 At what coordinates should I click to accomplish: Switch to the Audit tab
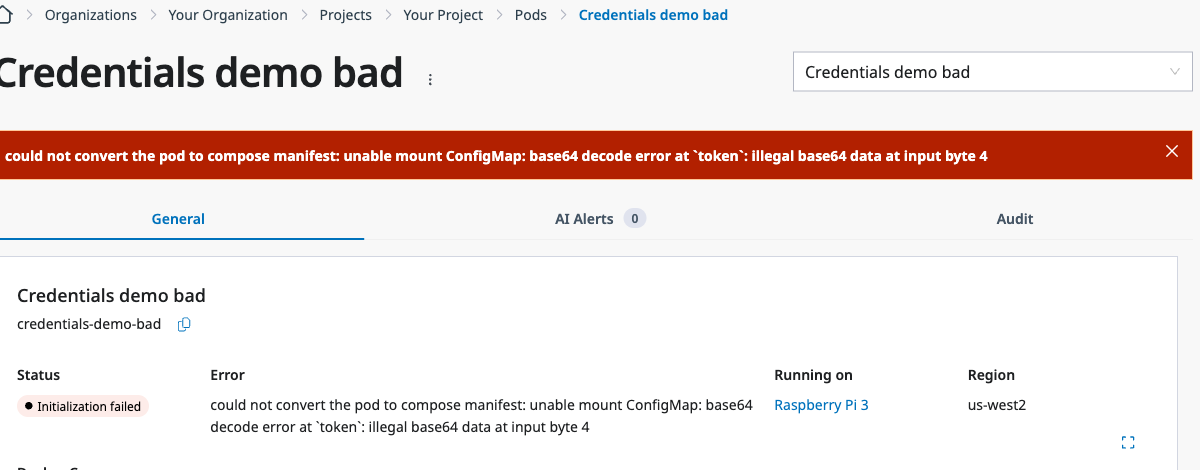pyautogui.click(x=1015, y=219)
